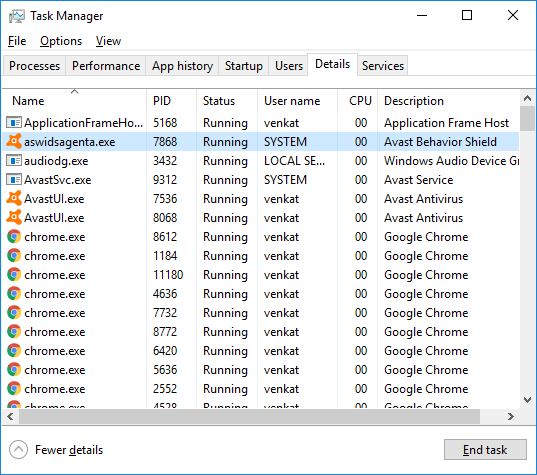Image resolution: width=537 pixels, height=475 pixels.
Task: Click Chrome icon for PID 8612 row
Action: coord(14,237)
